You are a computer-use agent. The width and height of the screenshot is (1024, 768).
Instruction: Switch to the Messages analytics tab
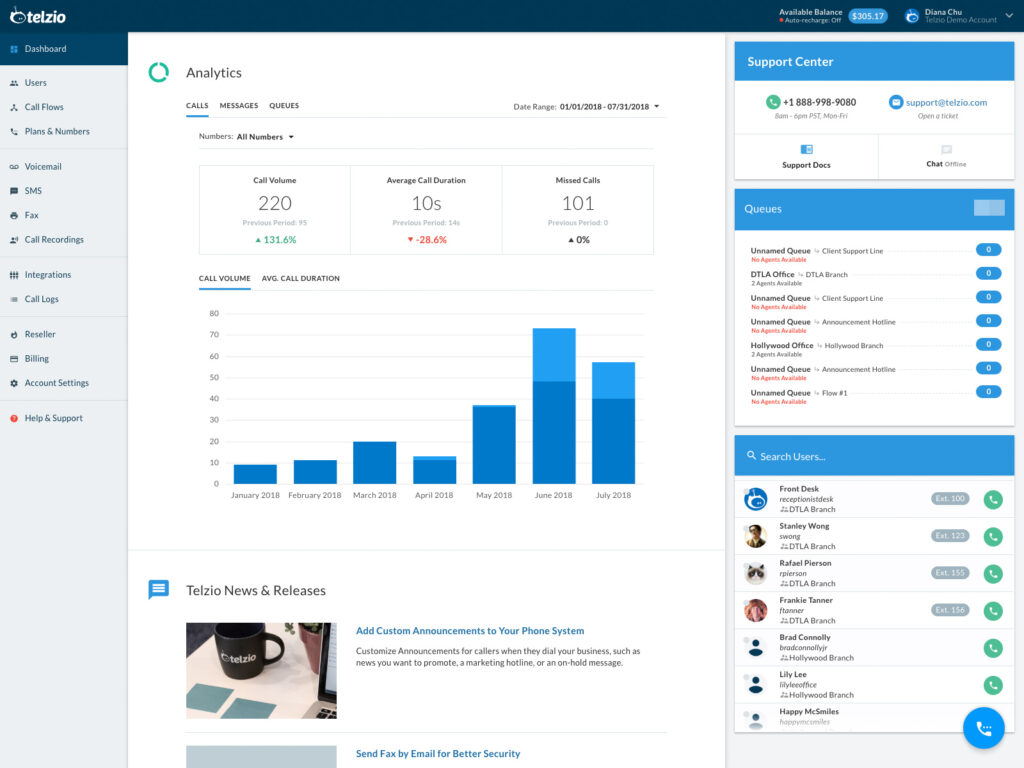pyautogui.click(x=238, y=106)
